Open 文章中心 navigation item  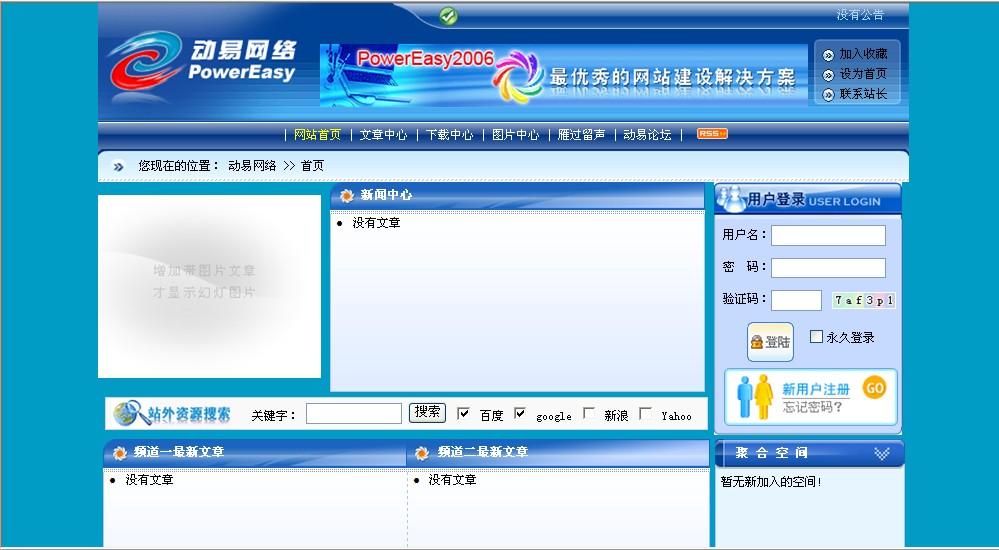point(384,135)
